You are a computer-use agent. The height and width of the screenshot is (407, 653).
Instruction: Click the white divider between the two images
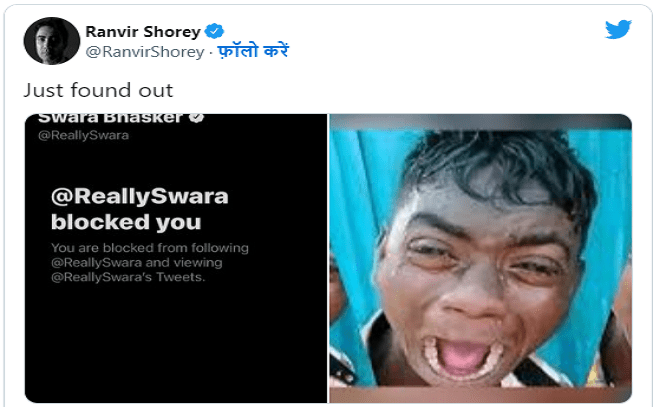328,258
